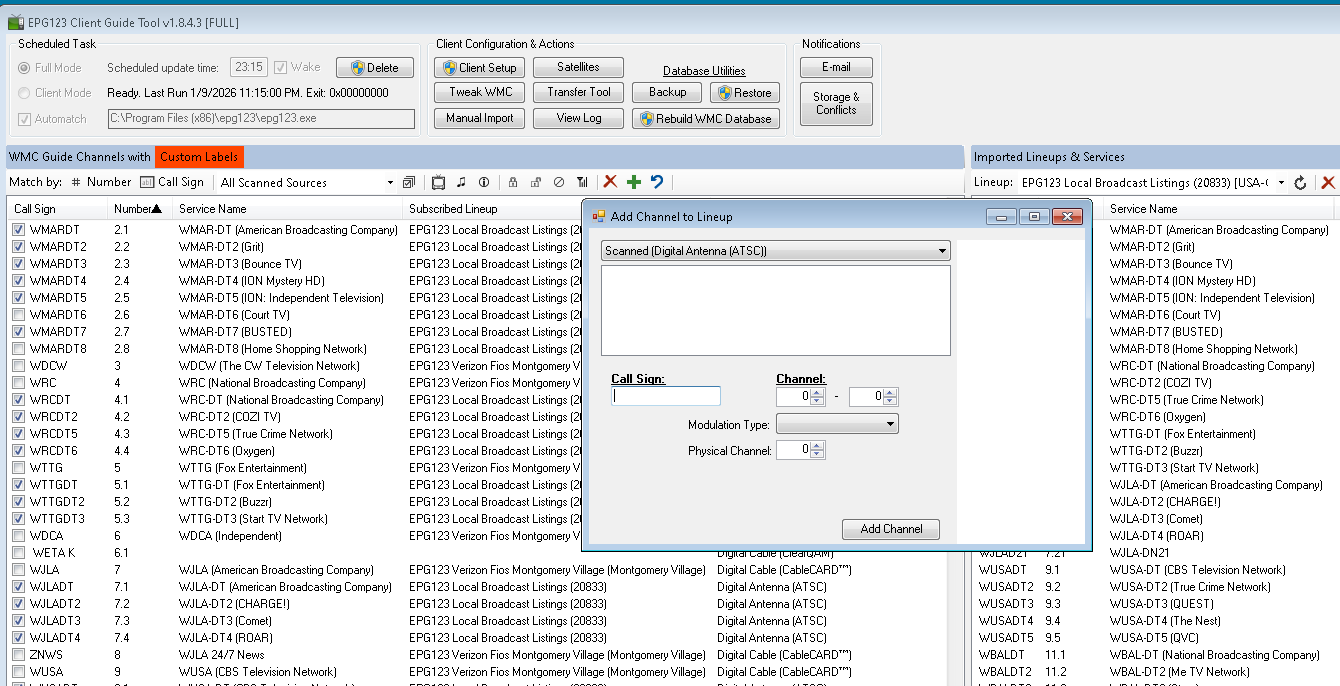Toggle the WMARDT6 channel checkbox
The height and width of the screenshot is (686, 1340).
pos(19,315)
